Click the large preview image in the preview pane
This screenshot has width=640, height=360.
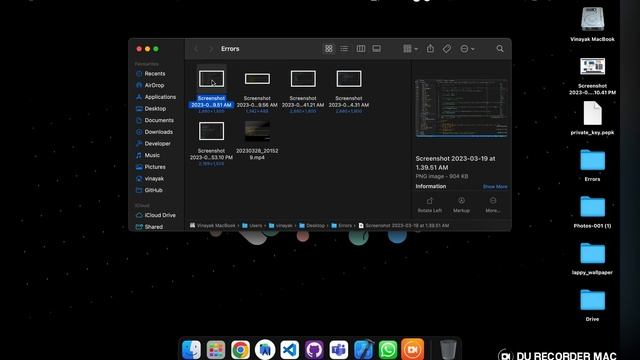point(461,108)
